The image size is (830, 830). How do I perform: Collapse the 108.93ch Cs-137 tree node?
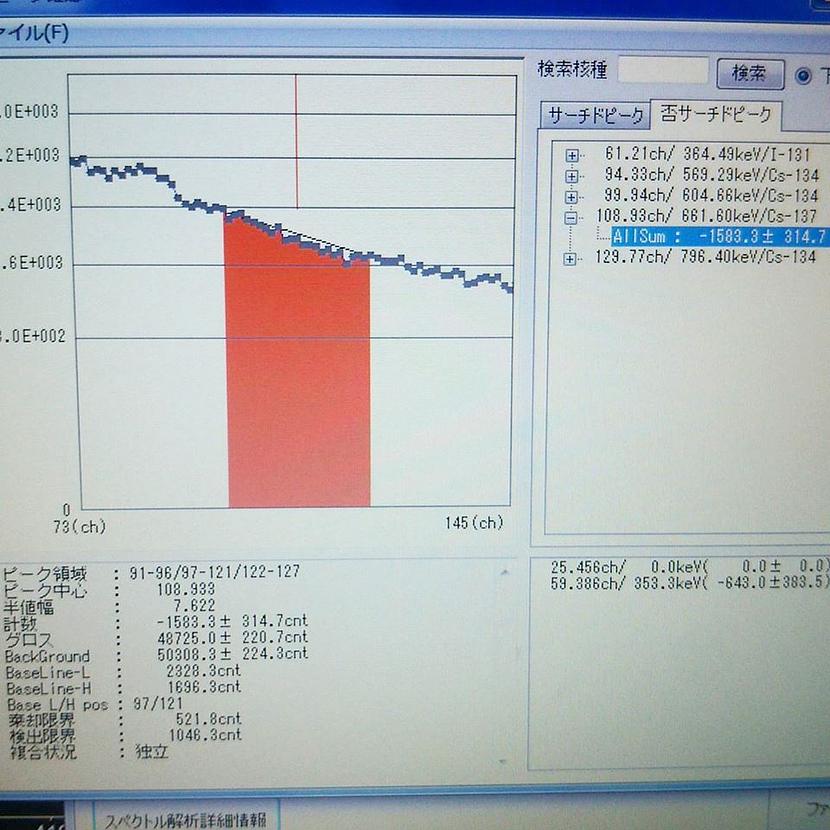(572, 217)
